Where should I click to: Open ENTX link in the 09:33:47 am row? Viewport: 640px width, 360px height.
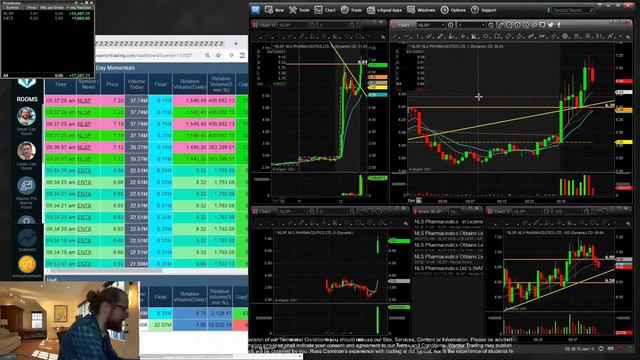pos(84,264)
